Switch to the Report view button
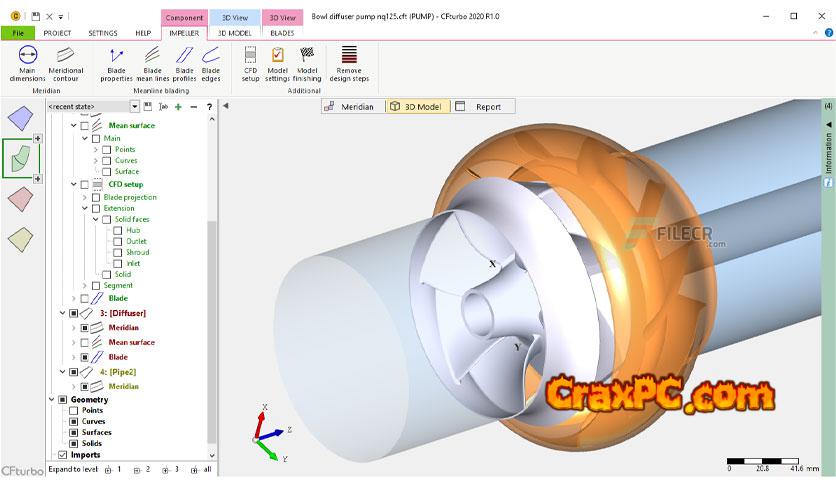 tap(482, 107)
